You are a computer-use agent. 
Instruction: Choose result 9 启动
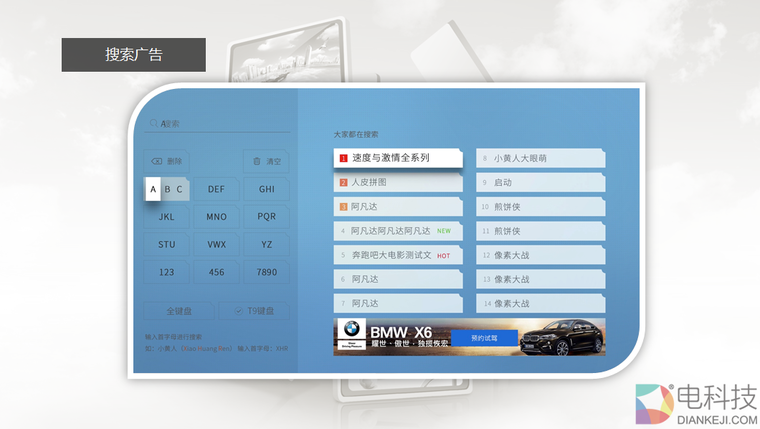point(541,183)
